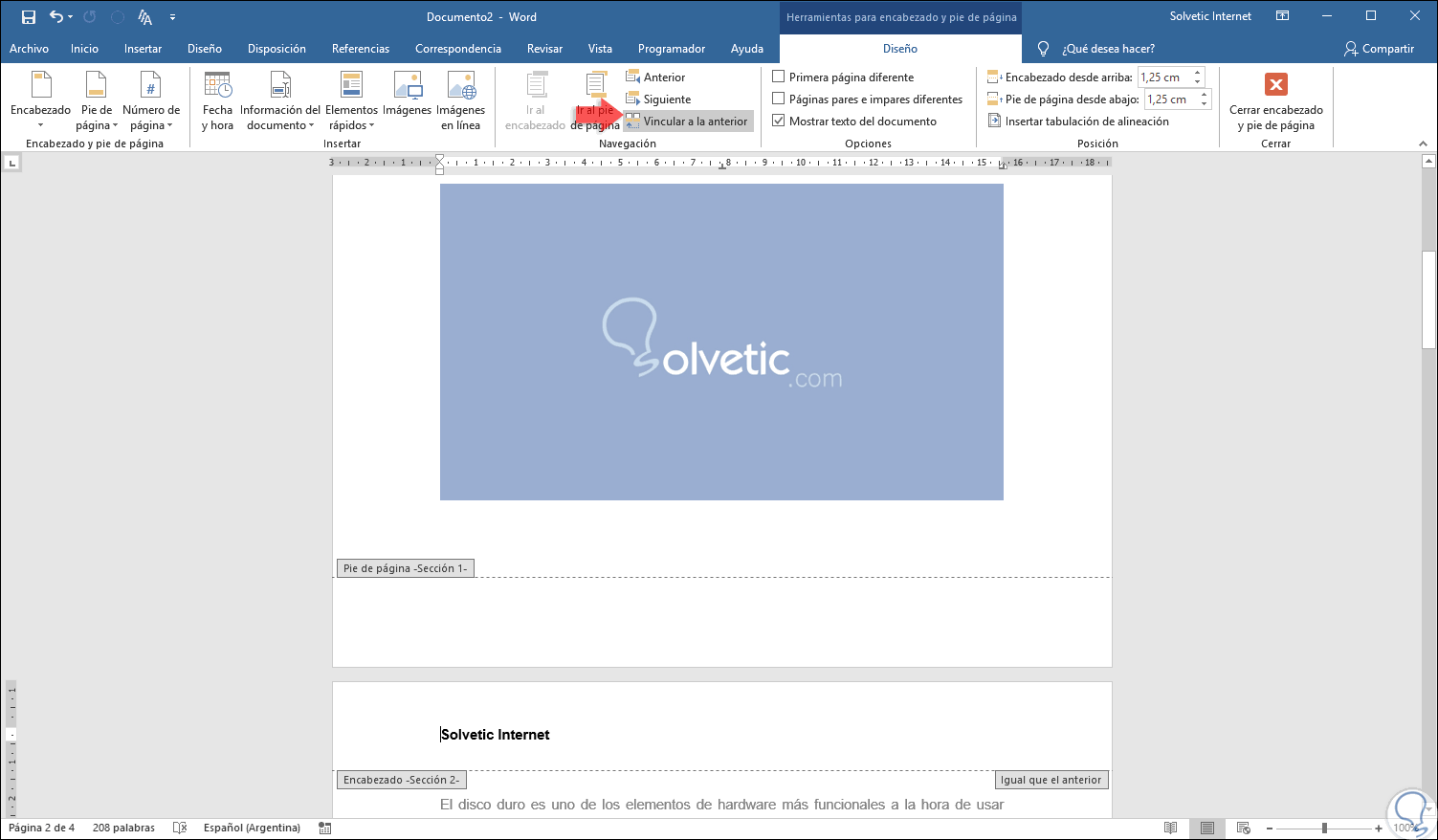
Task: Increase Encabezado desde arriba spinner value
Action: [1197, 73]
